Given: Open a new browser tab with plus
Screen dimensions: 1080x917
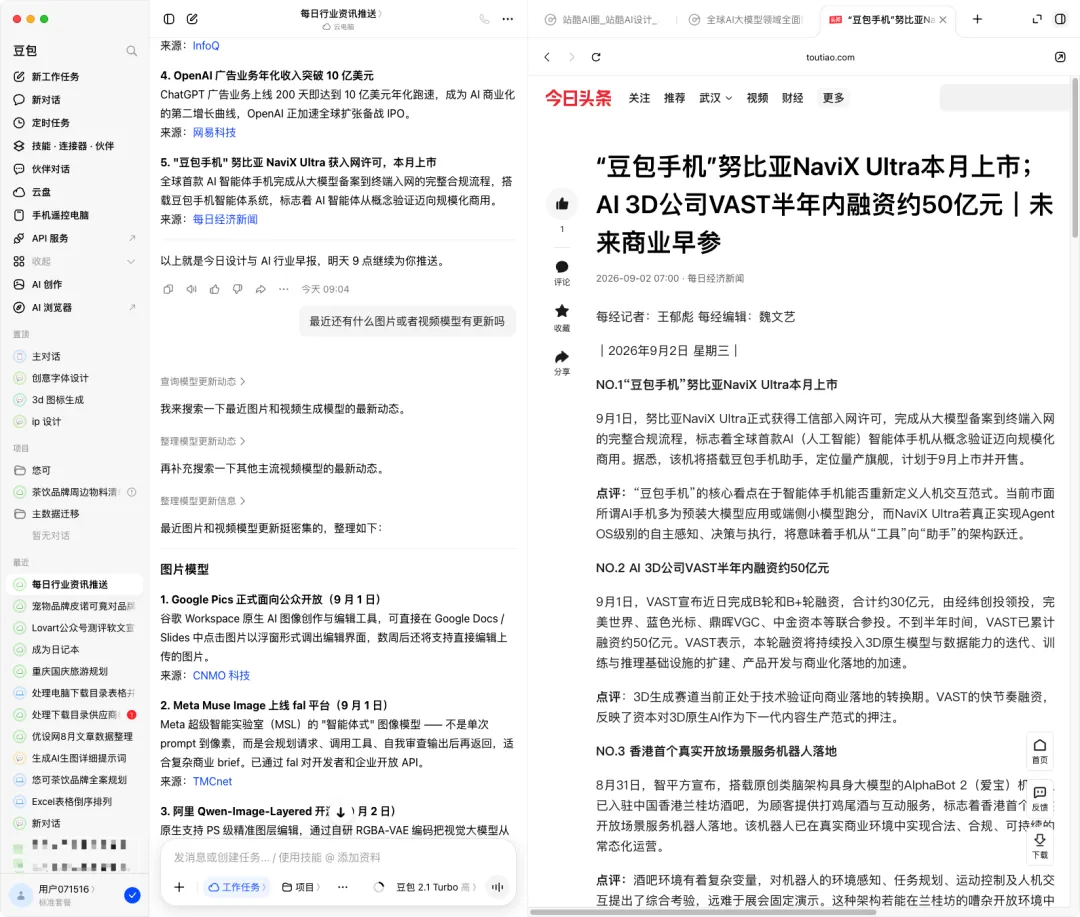Looking at the screenshot, I should pos(977,19).
